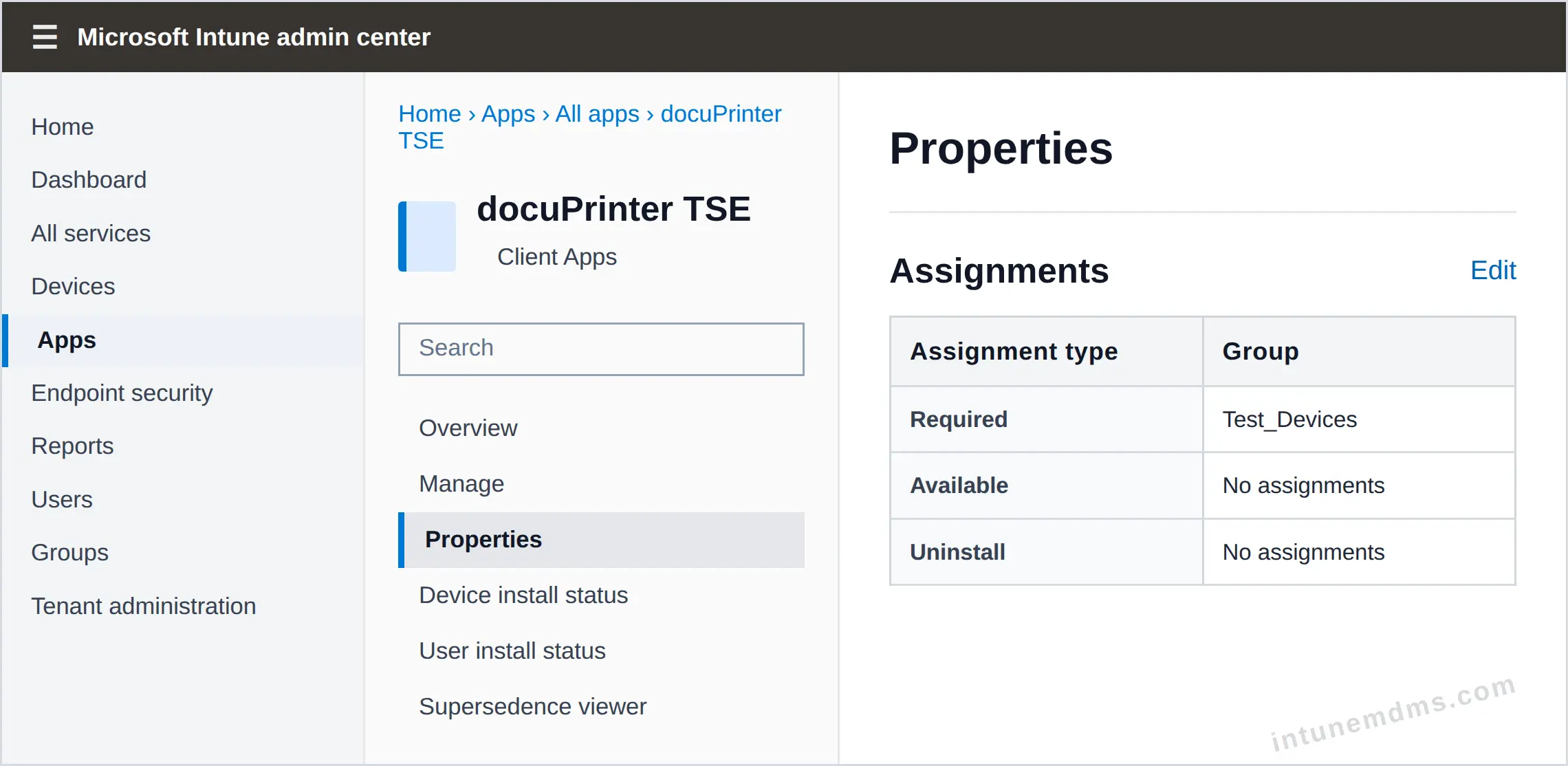Click the Assignments section heading

[x=999, y=271]
